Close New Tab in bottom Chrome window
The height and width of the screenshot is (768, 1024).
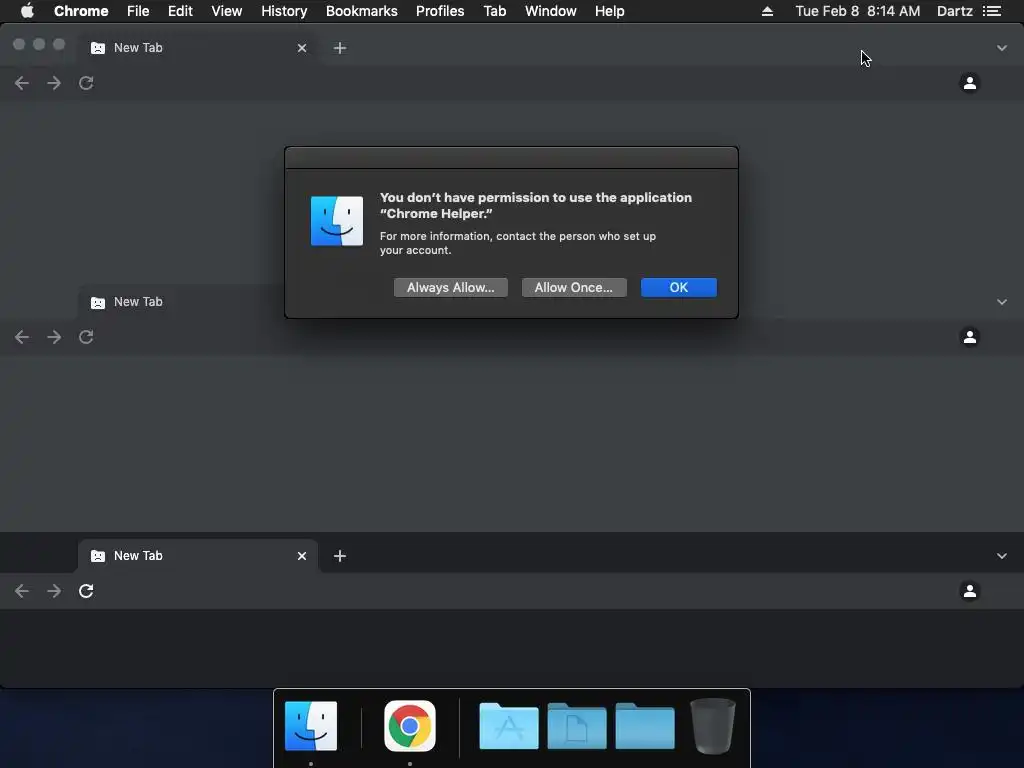click(302, 556)
